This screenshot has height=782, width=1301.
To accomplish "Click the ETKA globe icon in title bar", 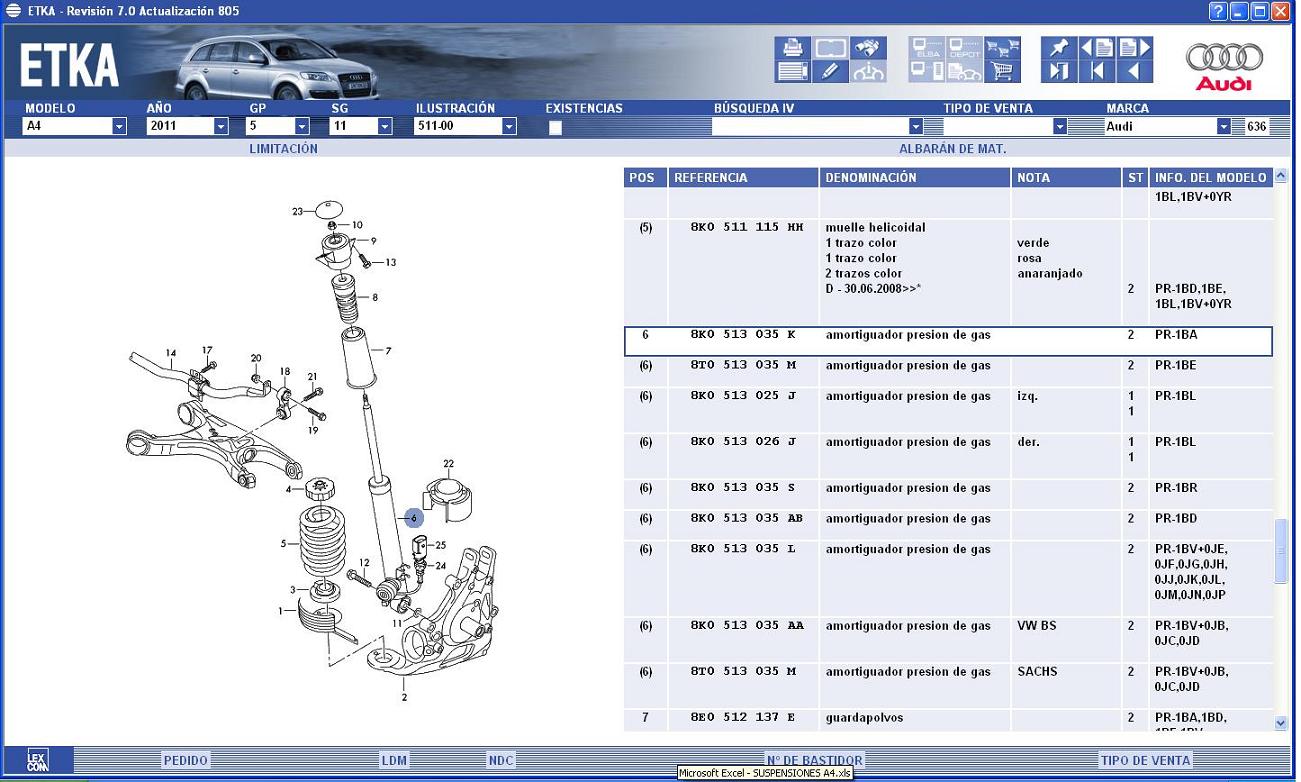I will click(x=13, y=11).
